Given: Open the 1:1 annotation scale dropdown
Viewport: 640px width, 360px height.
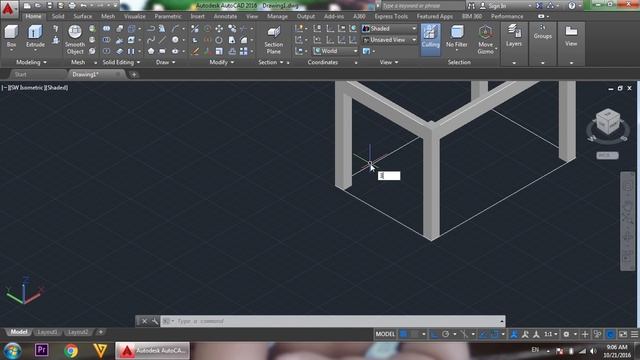Looking at the screenshot, I should [551, 334].
